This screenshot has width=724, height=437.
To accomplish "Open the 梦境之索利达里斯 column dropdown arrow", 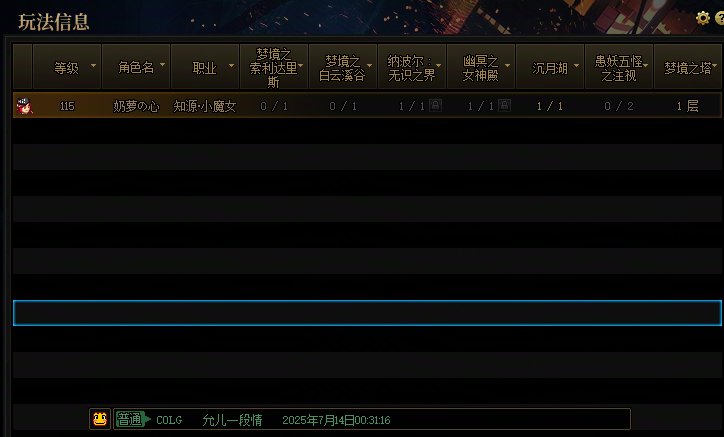I will (x=301, y=66).
